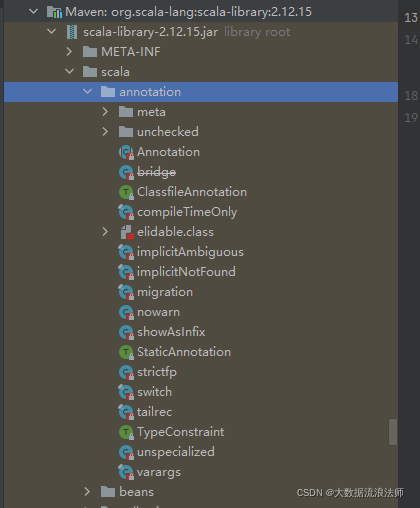Click the StaticAnnotation trait icon
Image resolution: width=420 pixels, height=508 pixels.
tap(126, 352)
